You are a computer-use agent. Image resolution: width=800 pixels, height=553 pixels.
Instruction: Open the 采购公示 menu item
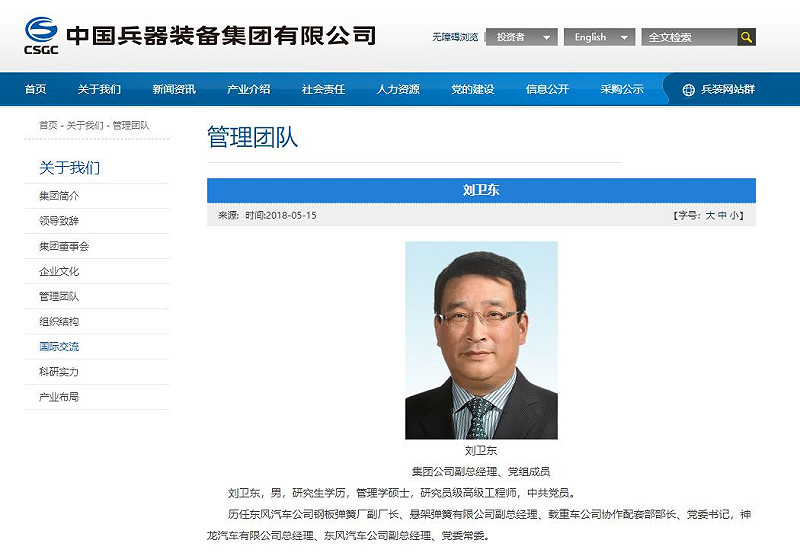coord(622,89)
